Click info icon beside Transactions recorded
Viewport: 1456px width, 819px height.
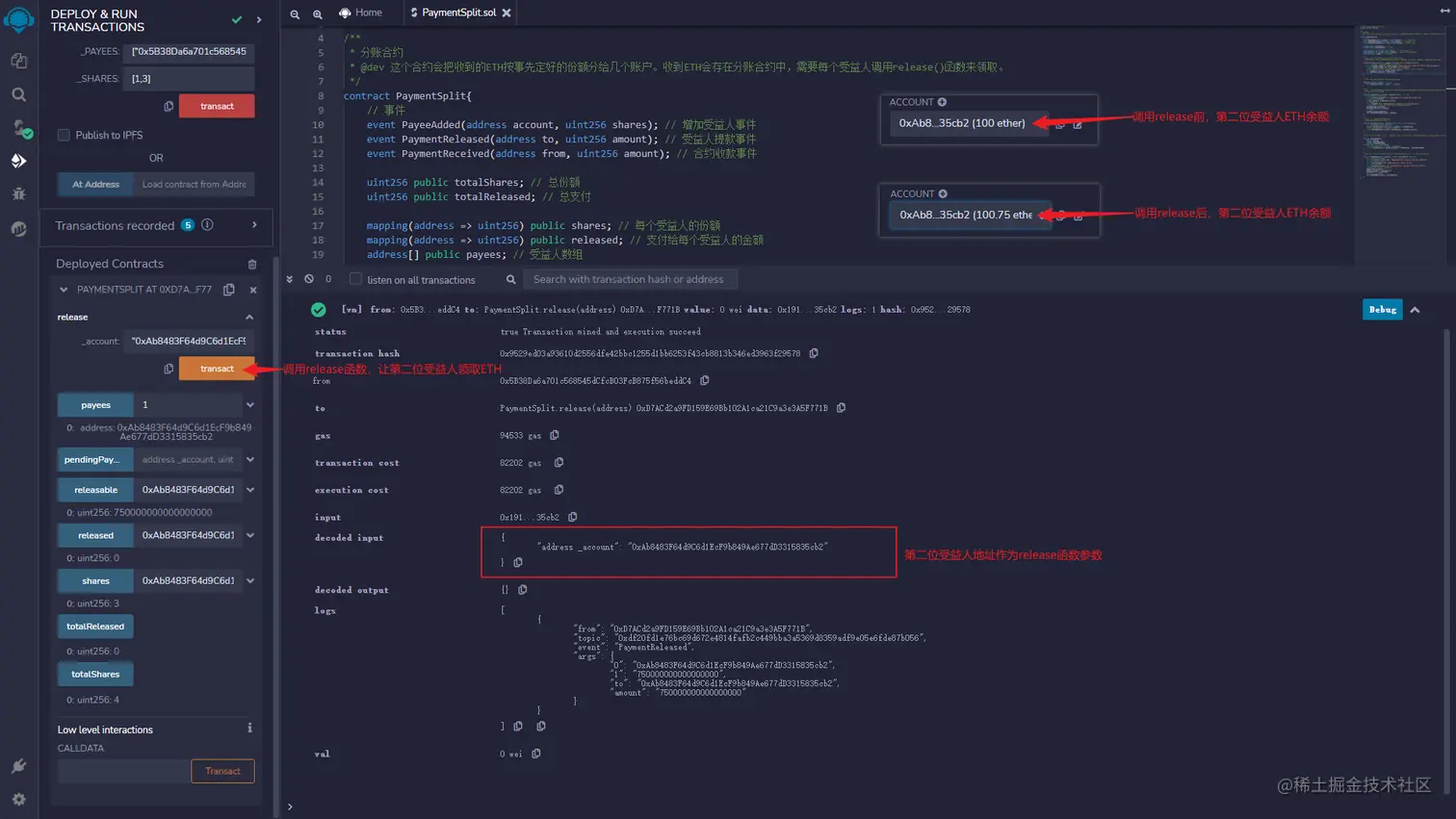[207, 225]
